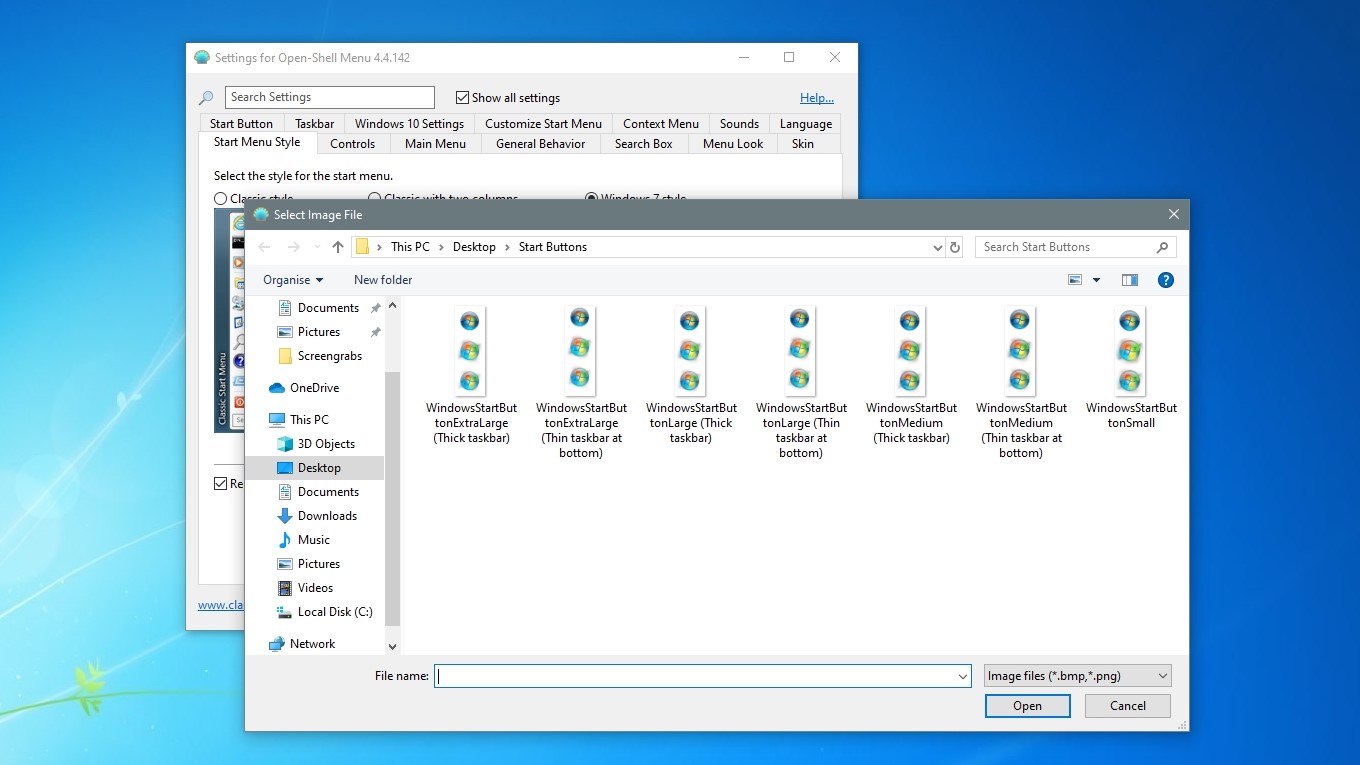
Task: Select WindowsStartButtonLarge (Thin taskbar at bottom) icon
Action: pos(800,351)
